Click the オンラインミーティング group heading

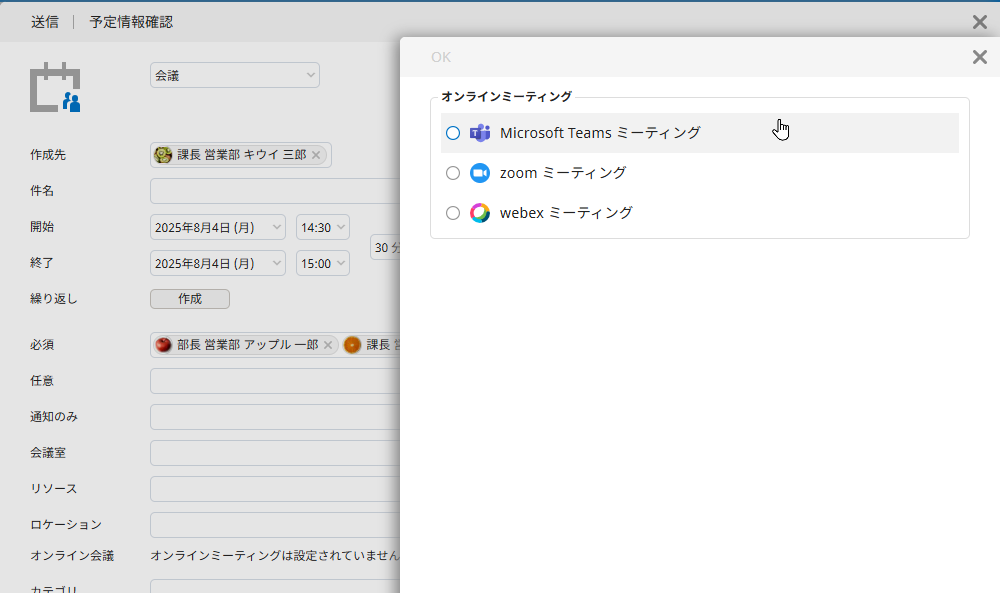506,96
